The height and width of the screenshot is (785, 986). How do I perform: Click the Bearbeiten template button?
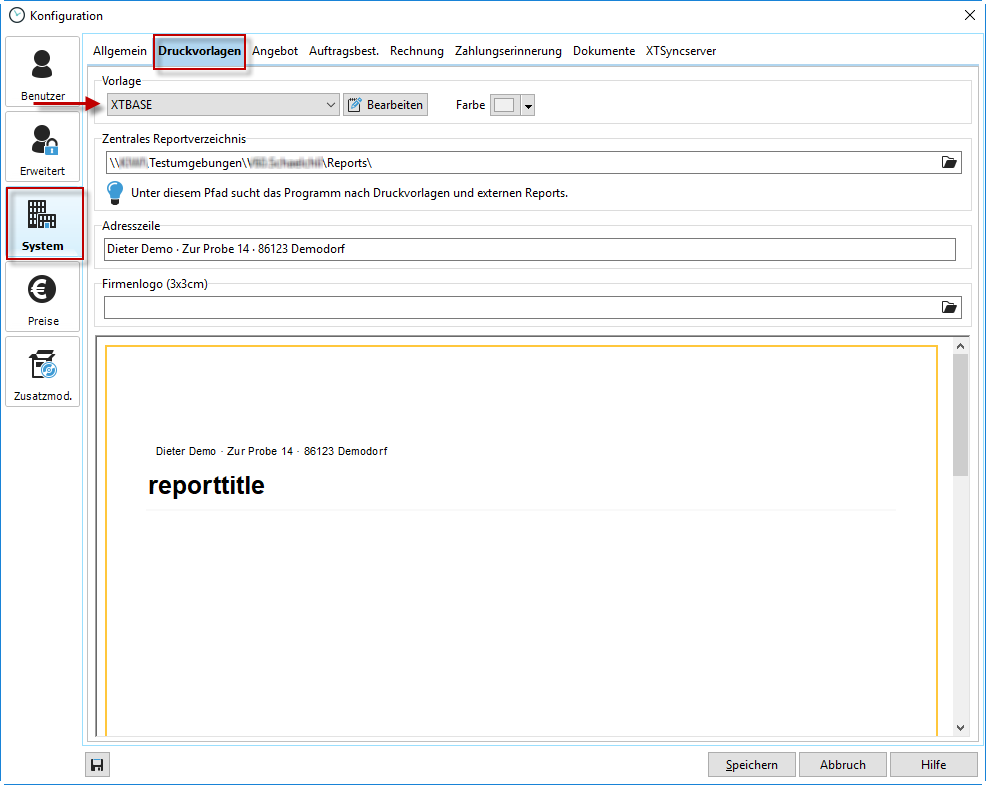[x=385, y=105]
